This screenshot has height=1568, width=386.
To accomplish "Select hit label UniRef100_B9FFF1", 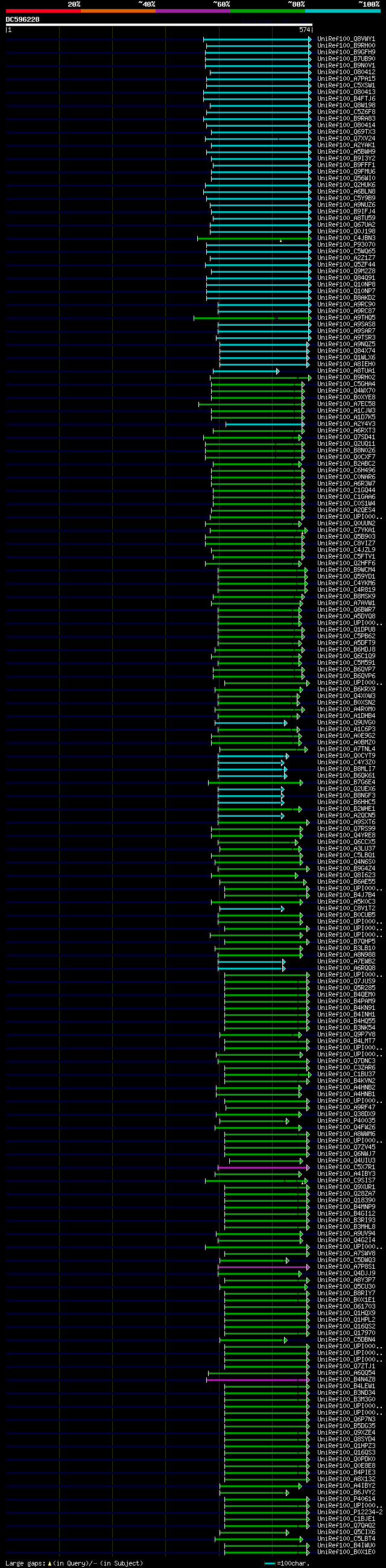I will click(x=346, y=165).
